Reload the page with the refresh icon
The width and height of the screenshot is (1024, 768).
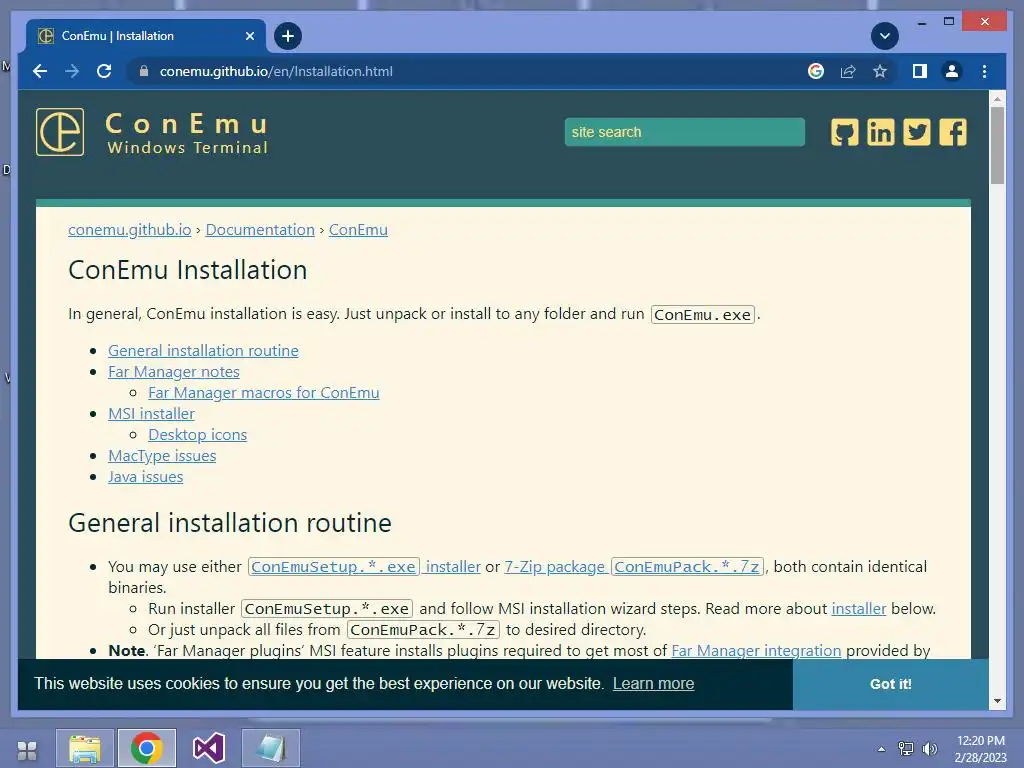point(104,71)
